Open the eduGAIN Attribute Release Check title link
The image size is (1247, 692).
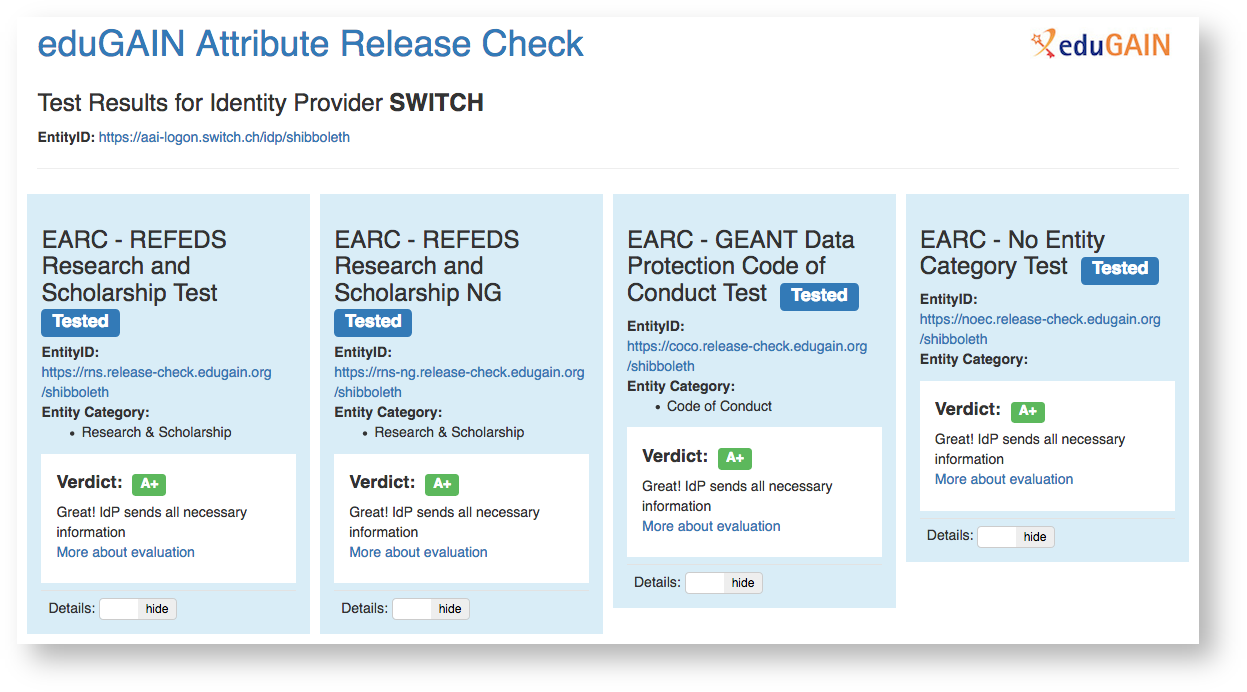[x=310, y=44]
